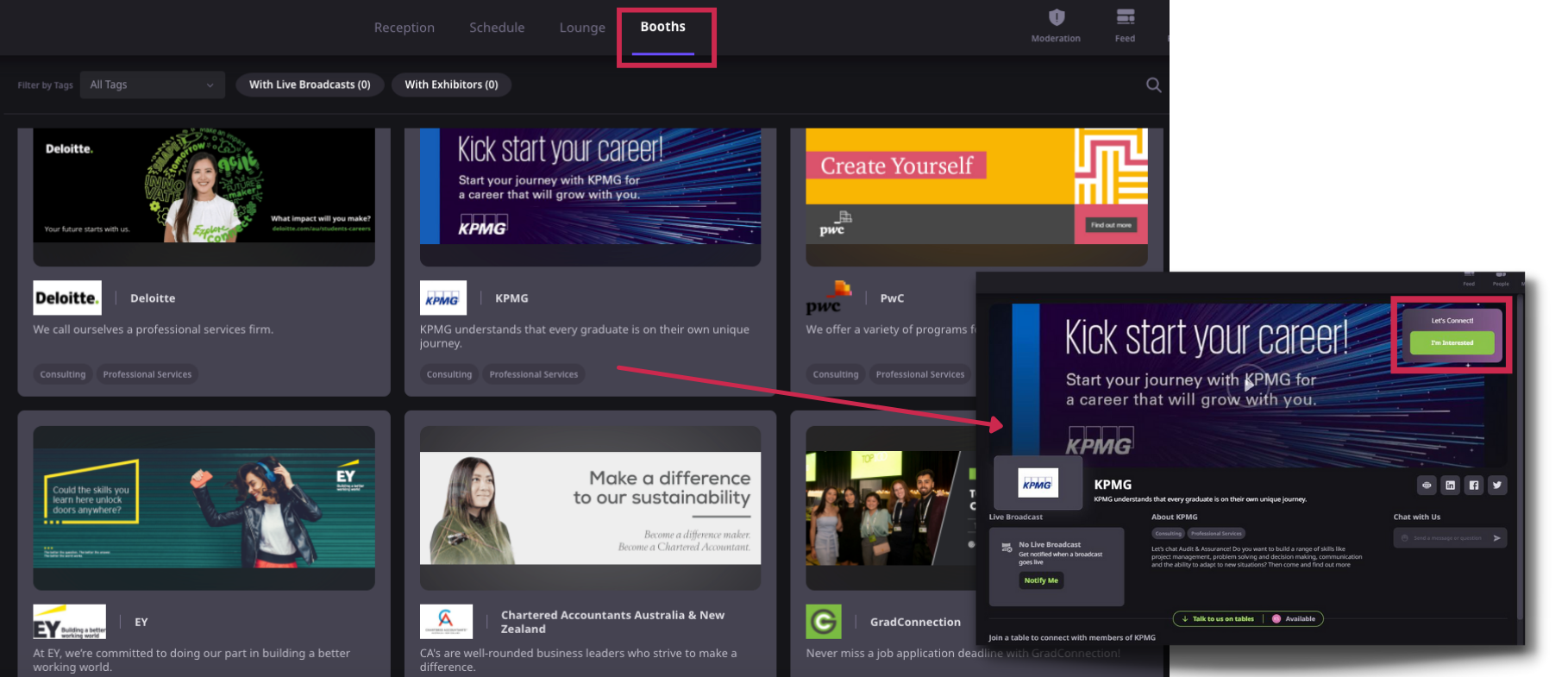This screenshot has width=1568, height=677.
Task: Open the Chartered Accountants sustainability banner
Action: coord(590,509)
